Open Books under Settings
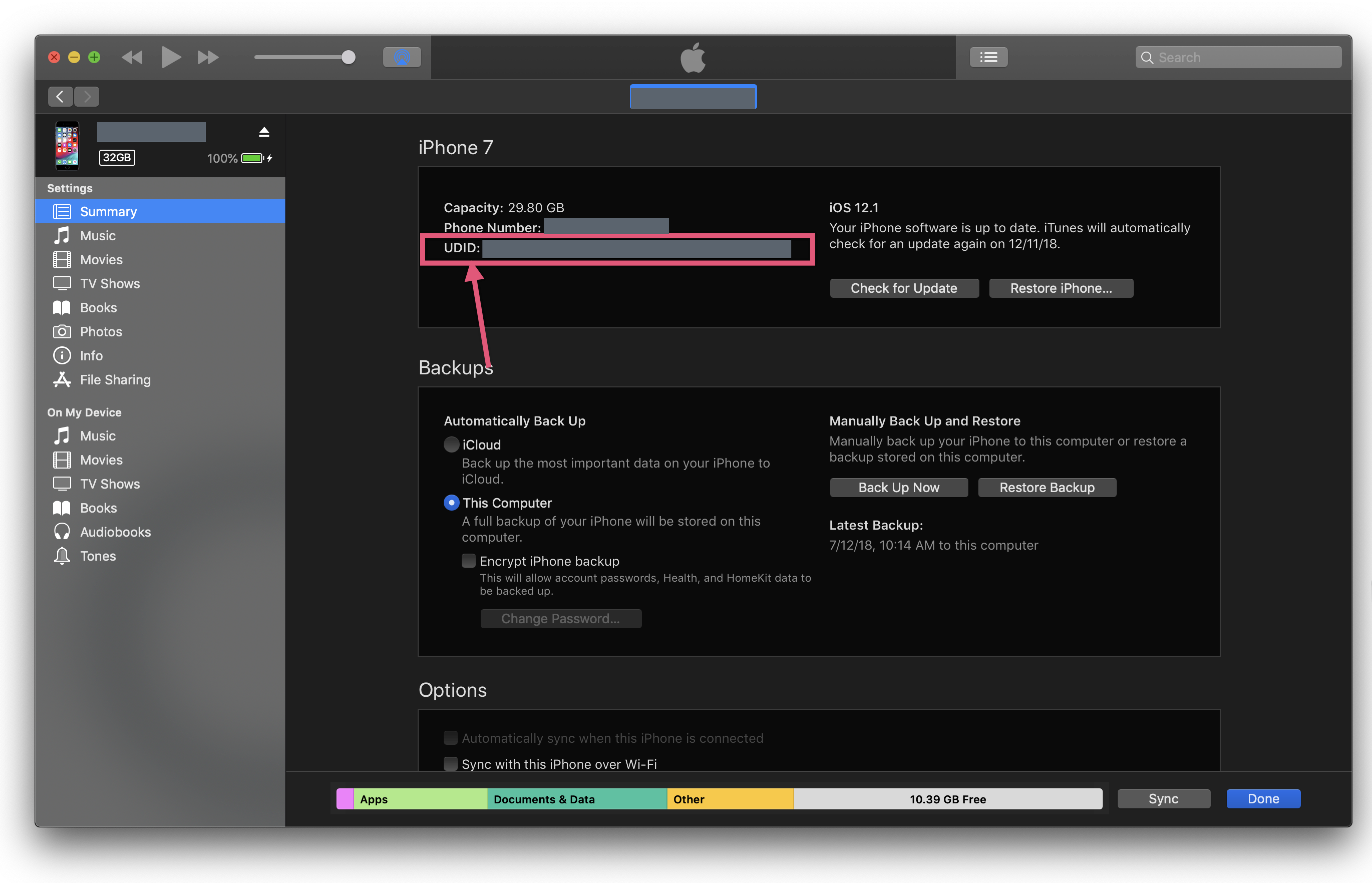This screenshot has width=1372, height=883. pyautogui.click(x=160, y=308)
